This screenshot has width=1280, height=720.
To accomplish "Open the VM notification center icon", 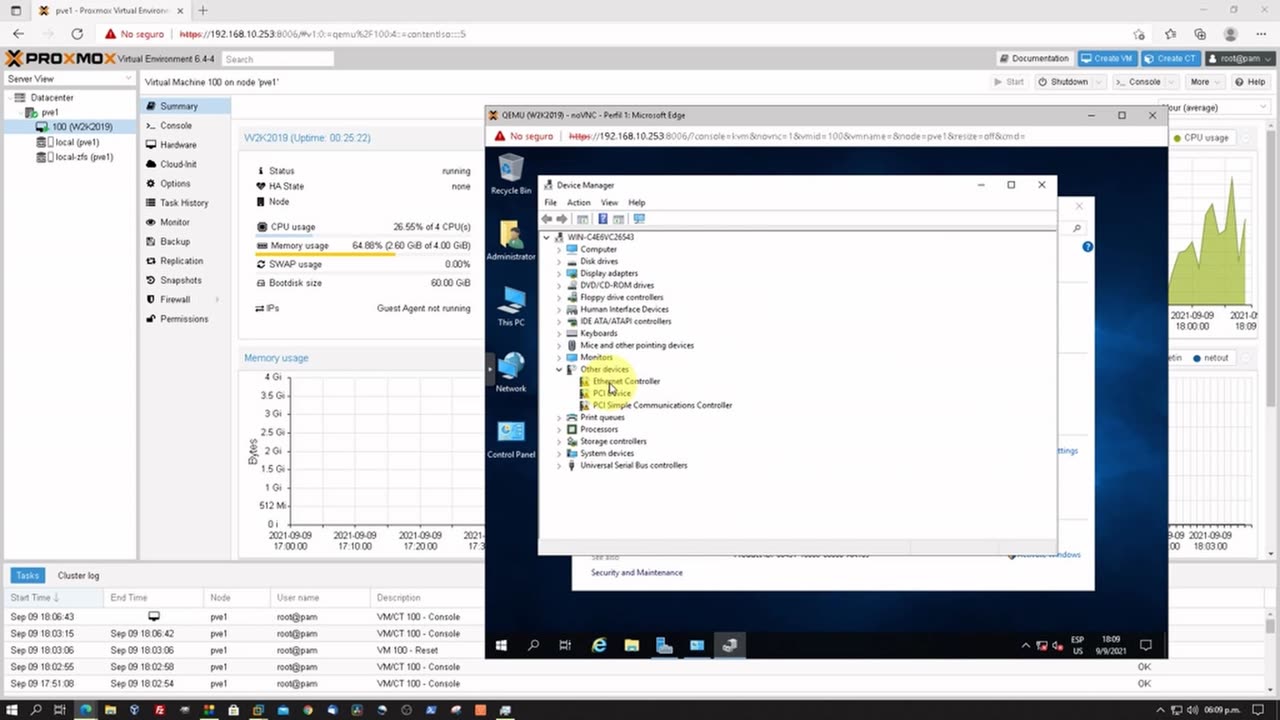I will 1146,646.
